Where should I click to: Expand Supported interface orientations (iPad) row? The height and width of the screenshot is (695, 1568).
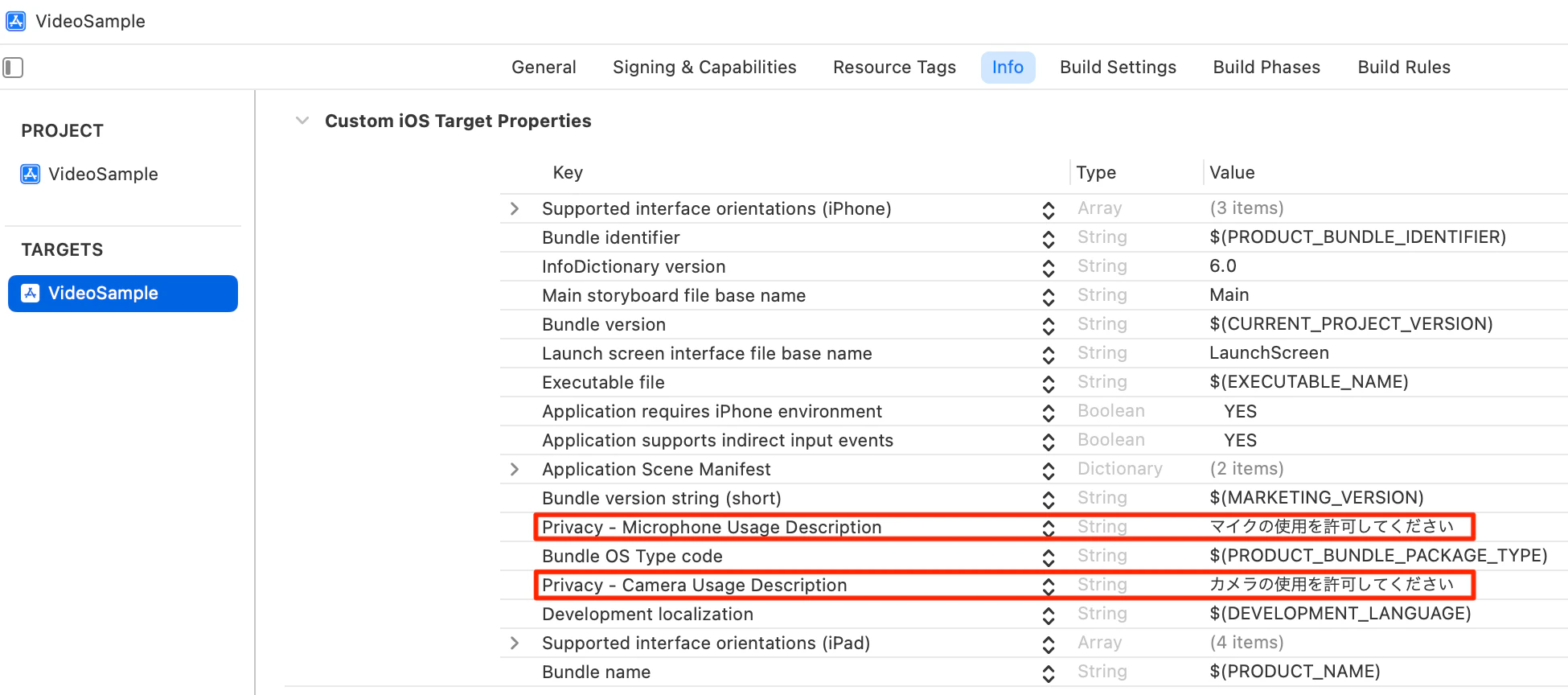click(x=515, y=644)
